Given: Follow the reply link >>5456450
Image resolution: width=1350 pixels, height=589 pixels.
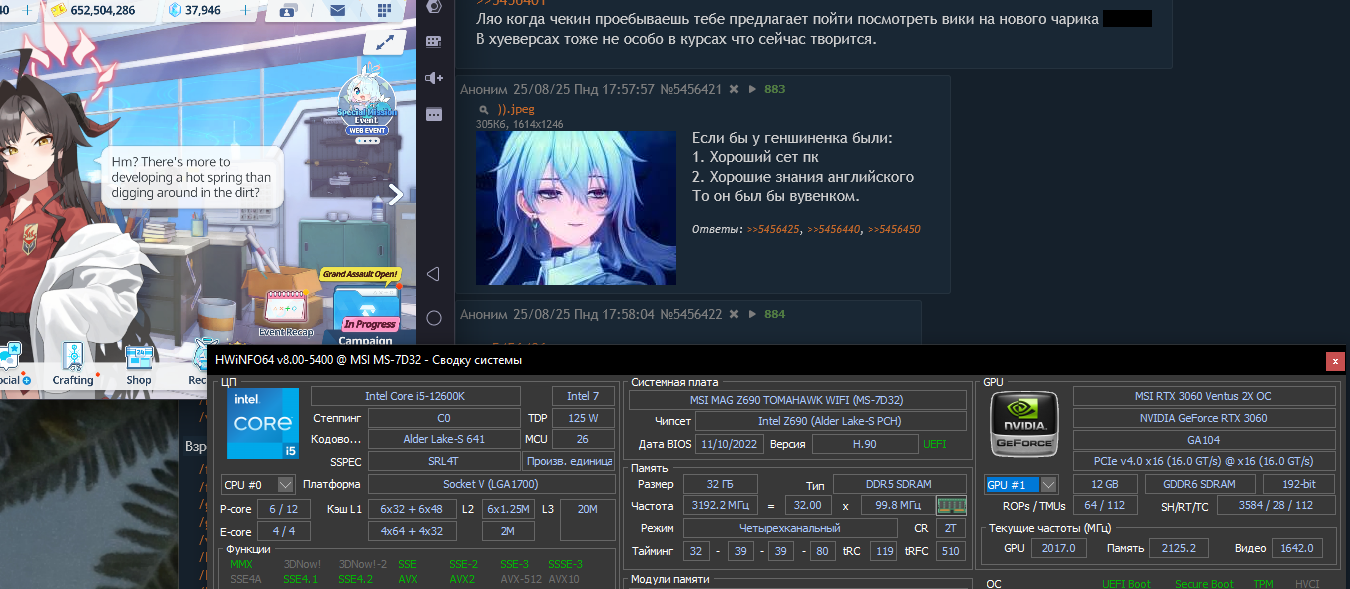Looking at the screenshot, I should coord(894,229).
